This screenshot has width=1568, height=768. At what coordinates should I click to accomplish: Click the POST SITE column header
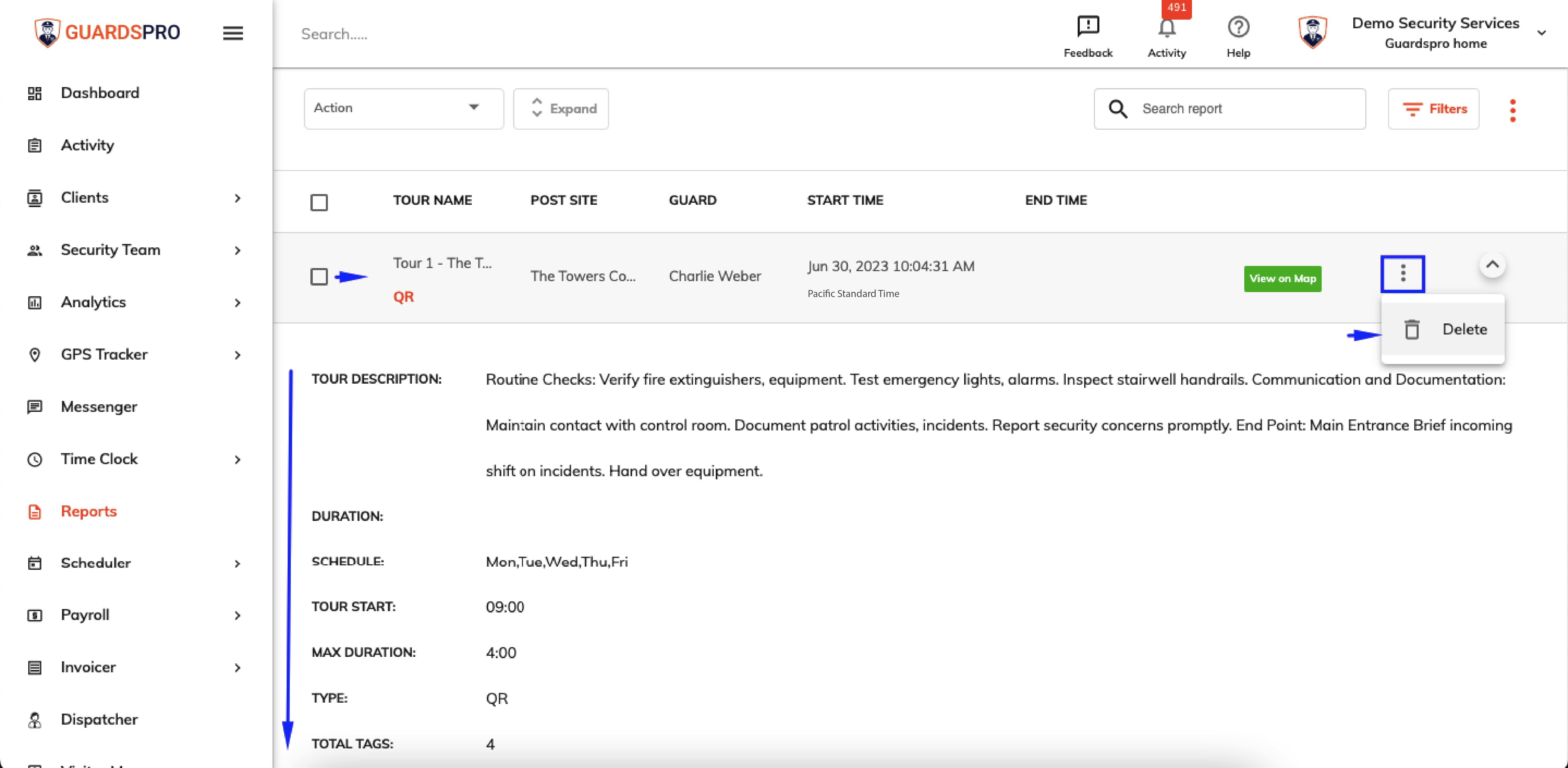click(x=563, y=201)
